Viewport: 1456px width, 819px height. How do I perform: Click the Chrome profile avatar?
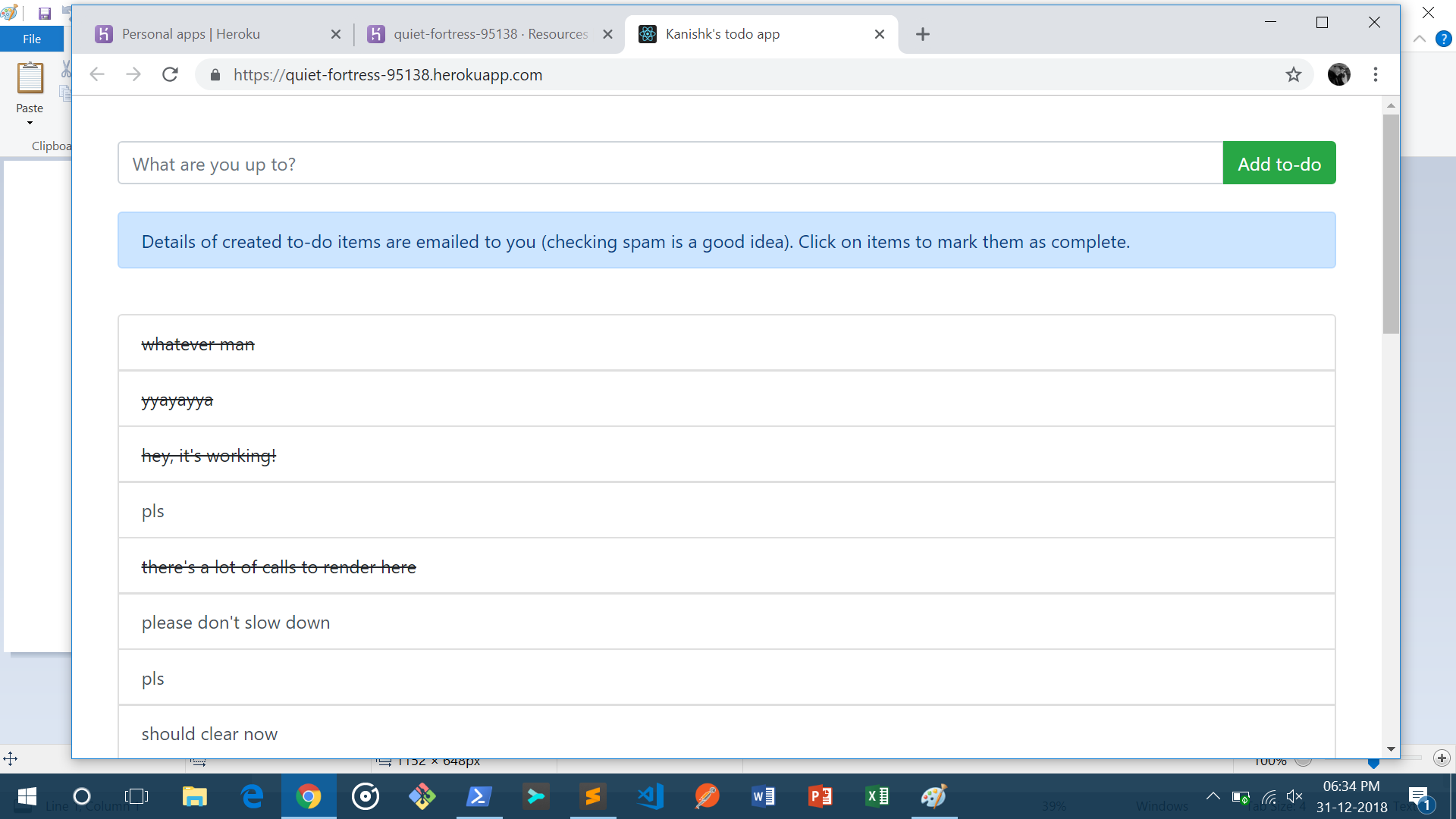click(1338, 74)
